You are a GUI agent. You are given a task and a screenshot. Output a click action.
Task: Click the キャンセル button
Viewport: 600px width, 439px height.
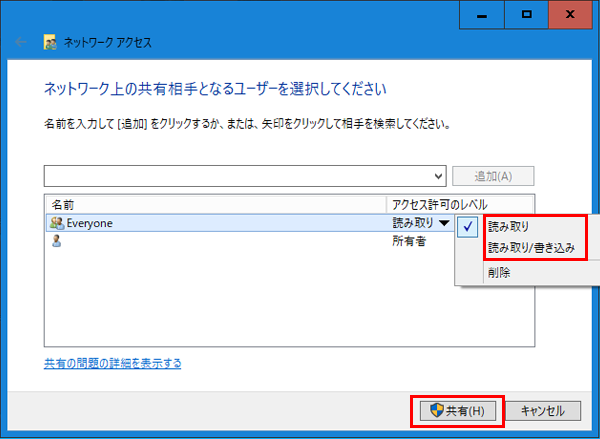[543, 411]
